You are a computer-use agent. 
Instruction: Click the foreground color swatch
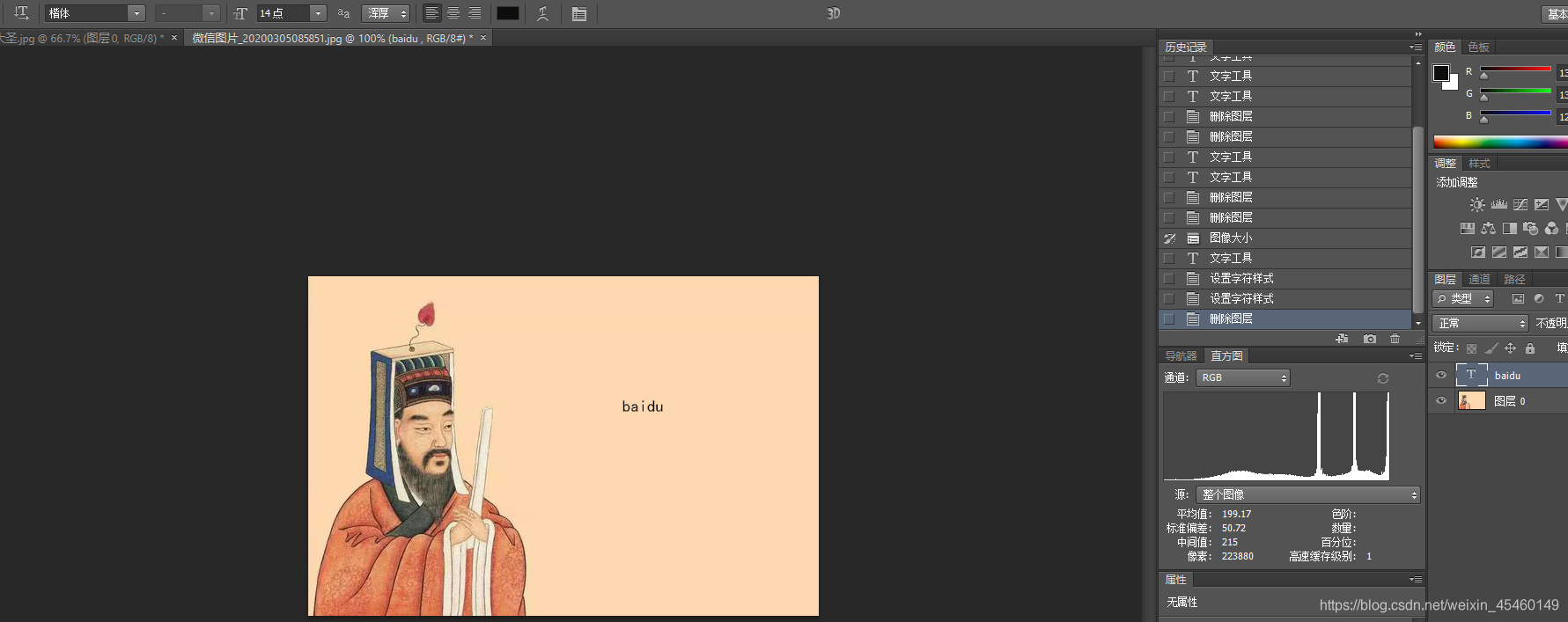point(1441,73)
